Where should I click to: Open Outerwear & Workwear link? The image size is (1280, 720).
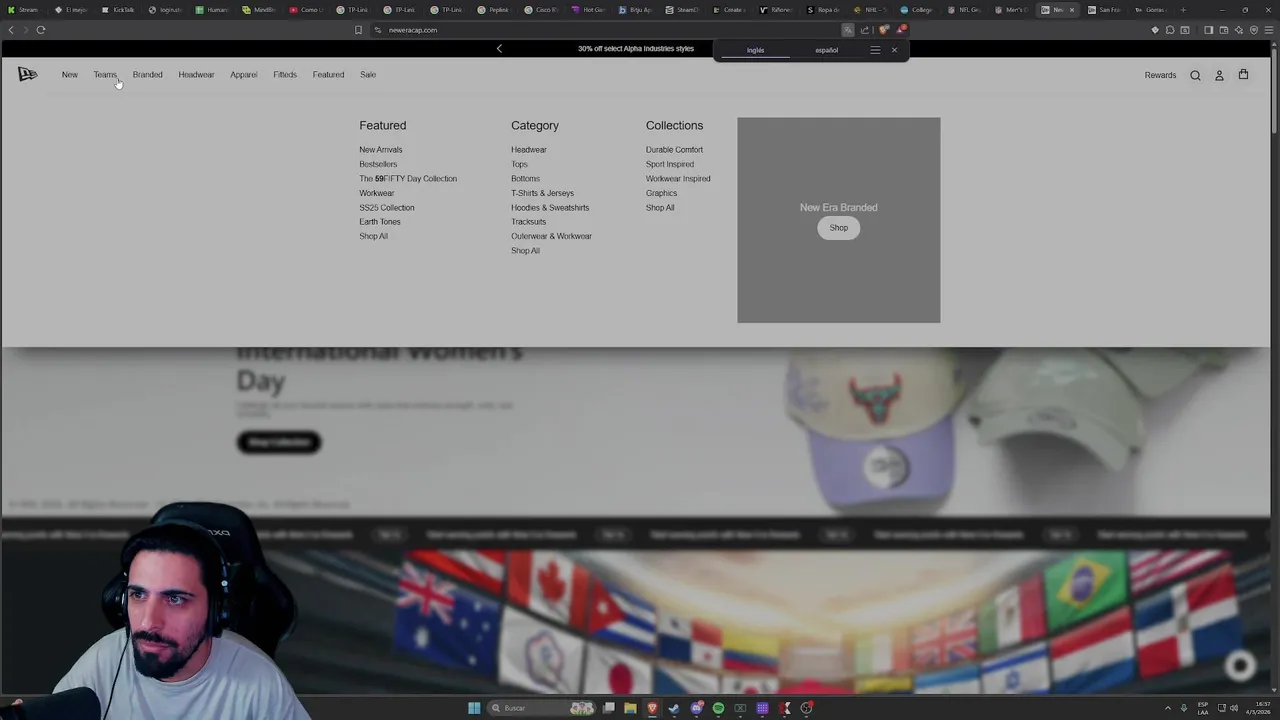tap(551, 236)
